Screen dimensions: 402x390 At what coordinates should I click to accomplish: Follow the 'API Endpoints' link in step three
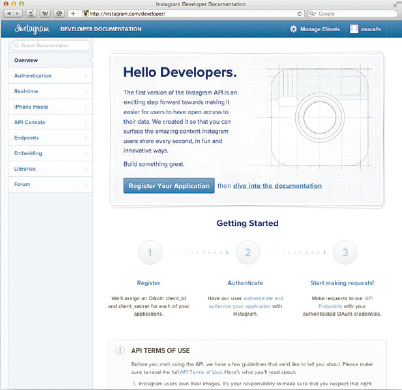(345, 302)
